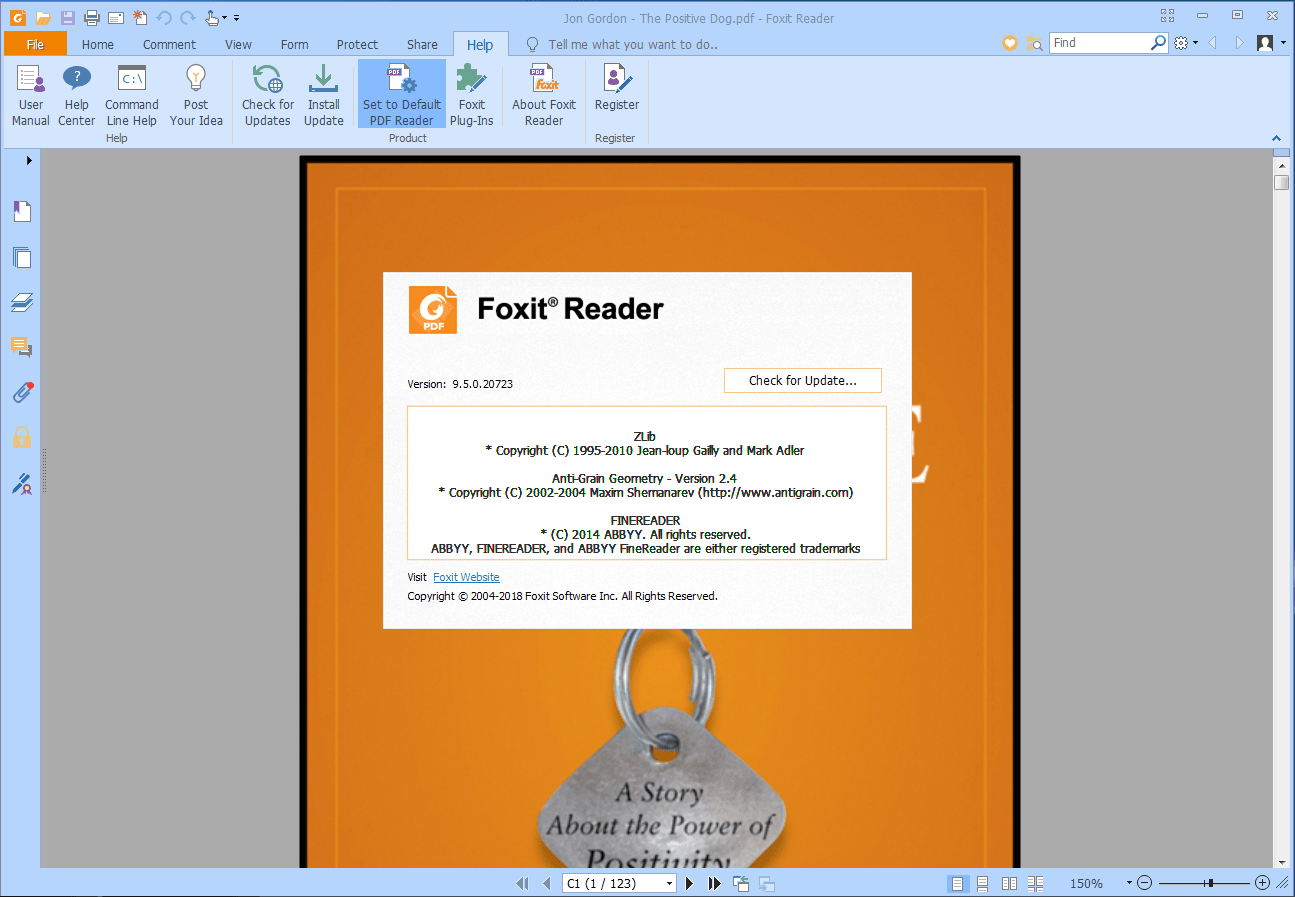Go to next page arrow
The image size is (1295, 897).
click(x=689, y=883)
